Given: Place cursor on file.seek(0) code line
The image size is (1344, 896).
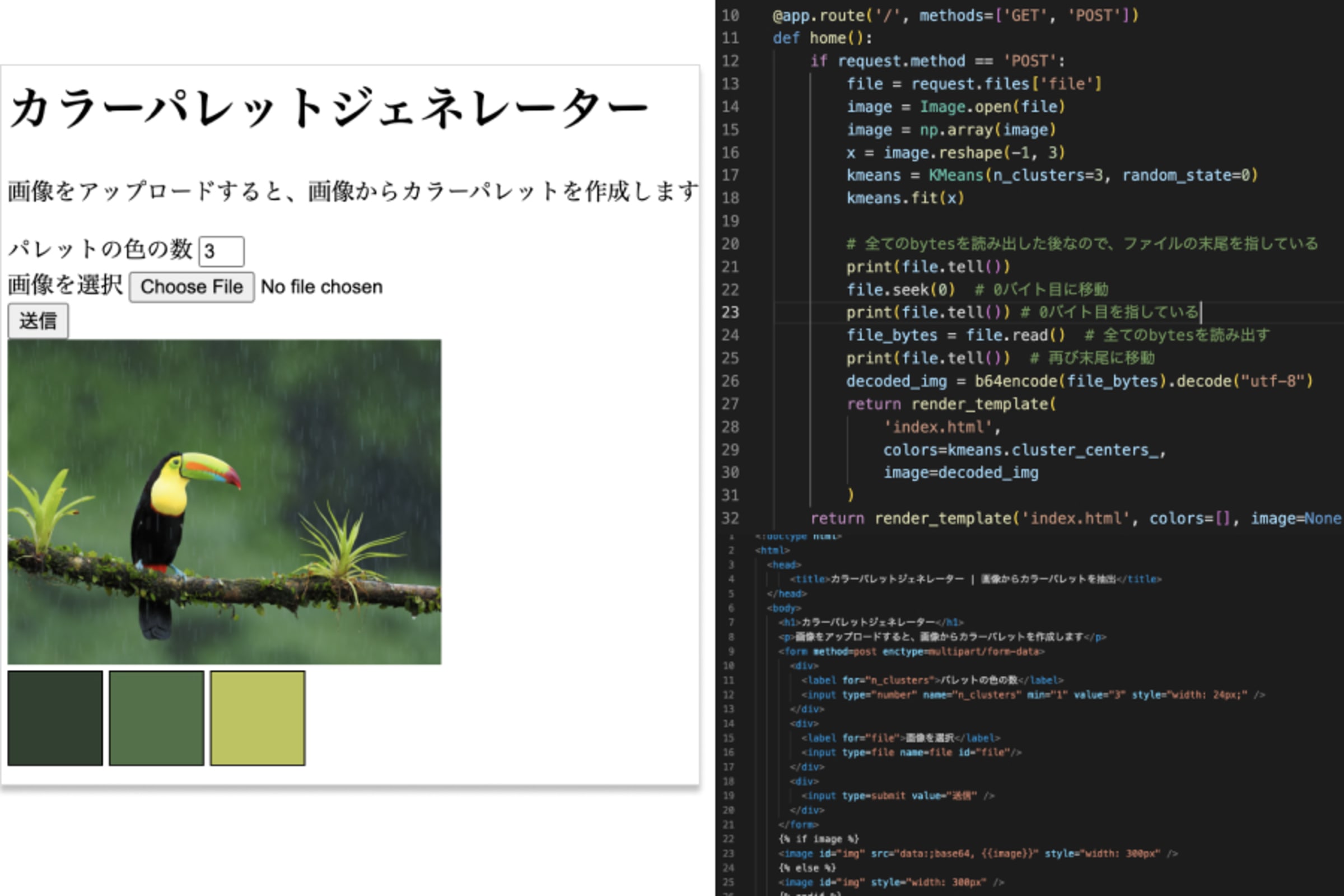Looking at the screenshot, I should point(900,290).
